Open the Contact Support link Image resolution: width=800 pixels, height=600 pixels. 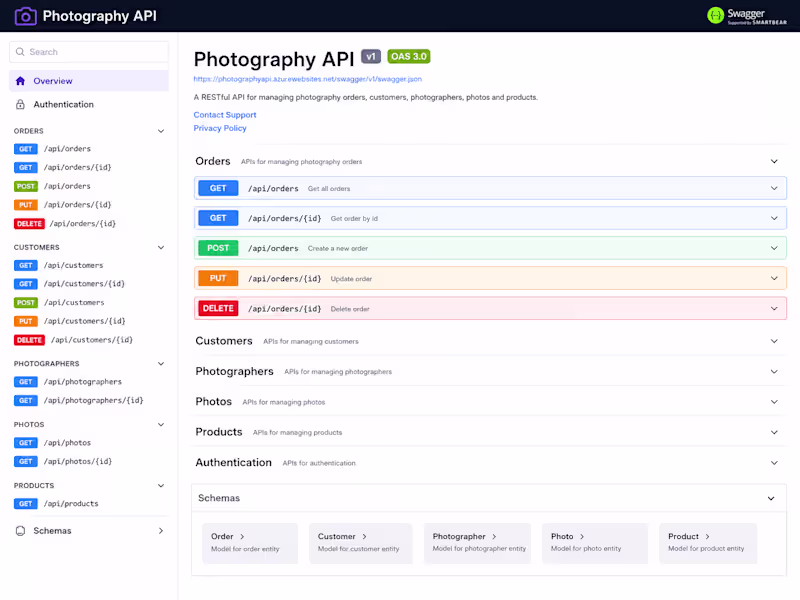tap(225, 115)
